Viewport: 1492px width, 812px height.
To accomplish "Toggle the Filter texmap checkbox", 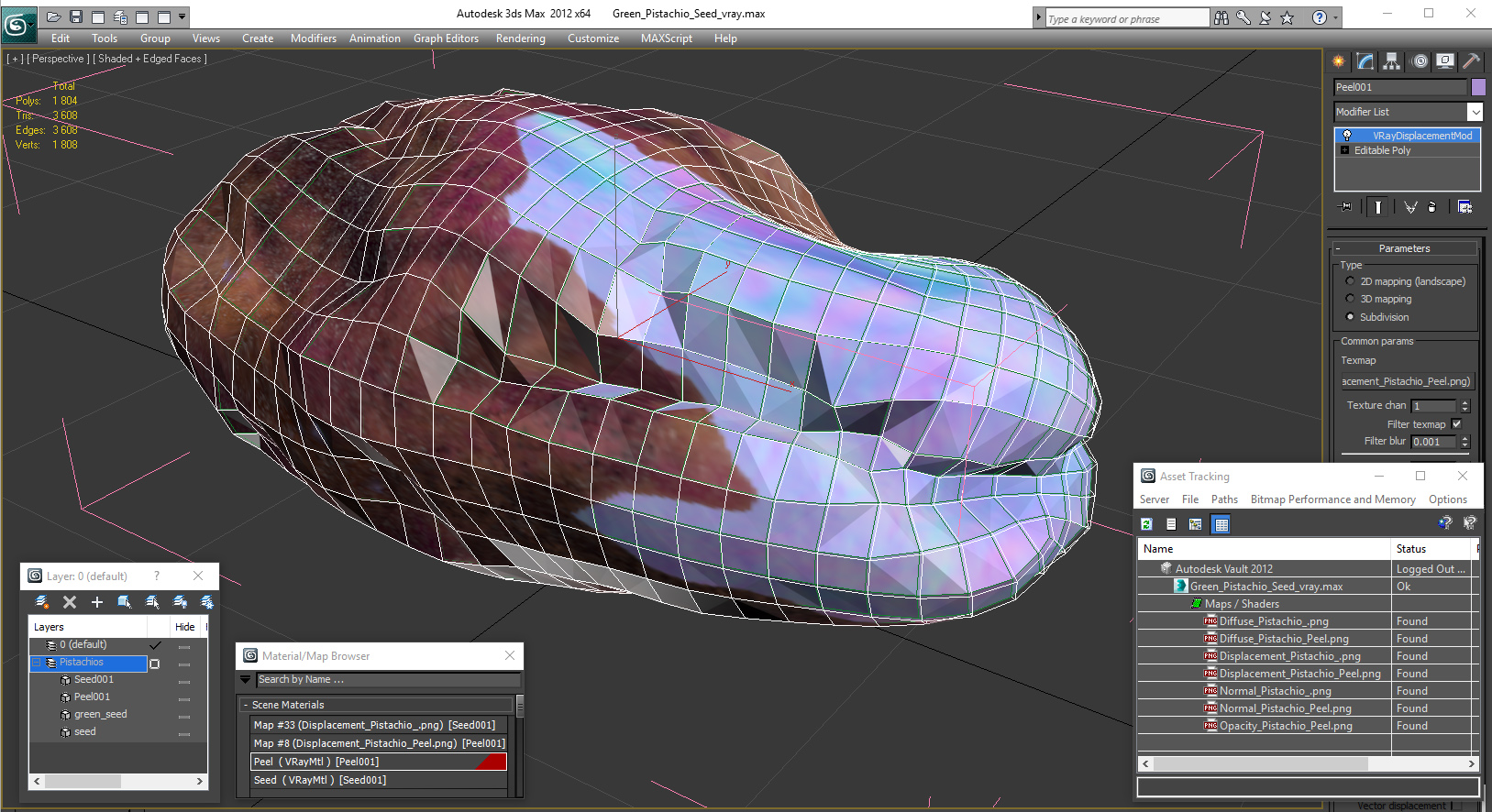I will [1456, 424].
